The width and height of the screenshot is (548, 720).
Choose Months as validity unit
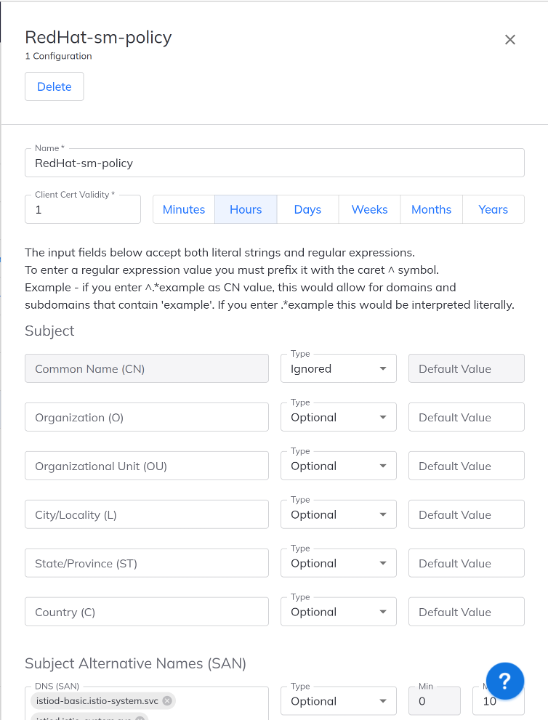pos(431,209)
